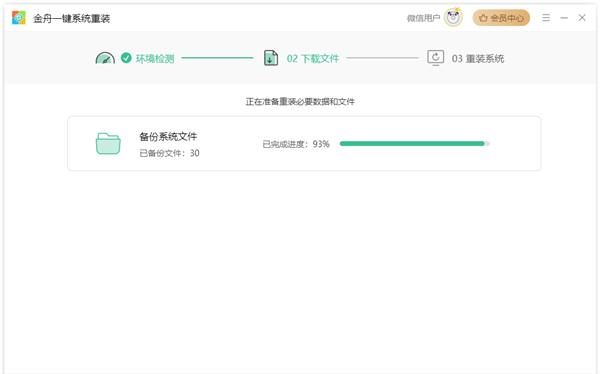The image size is (600, 374).
Task: Click the 已备份文件 30 counter text
Action: pos(170,153)
